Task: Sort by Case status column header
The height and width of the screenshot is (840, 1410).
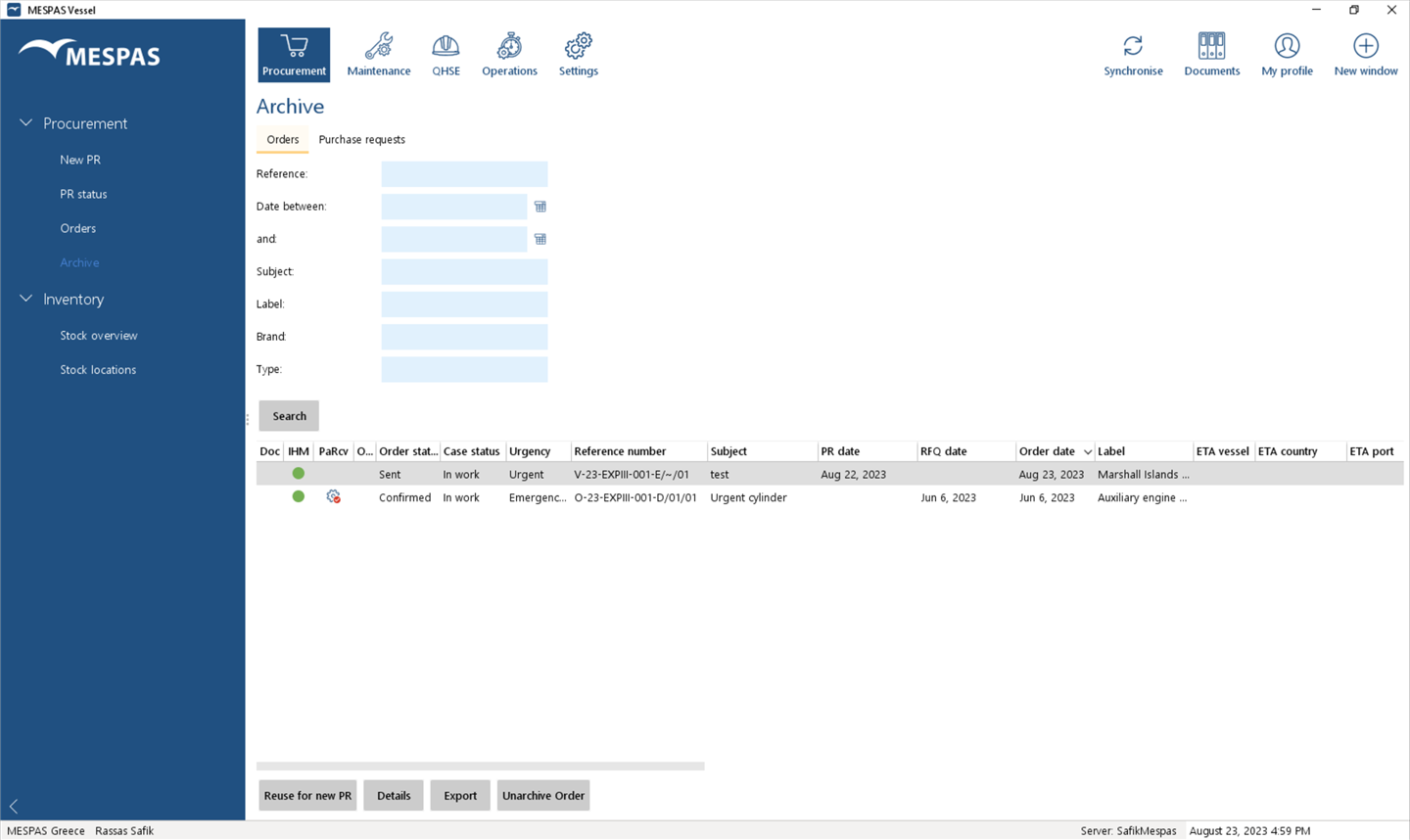Action: coord(472,451)
